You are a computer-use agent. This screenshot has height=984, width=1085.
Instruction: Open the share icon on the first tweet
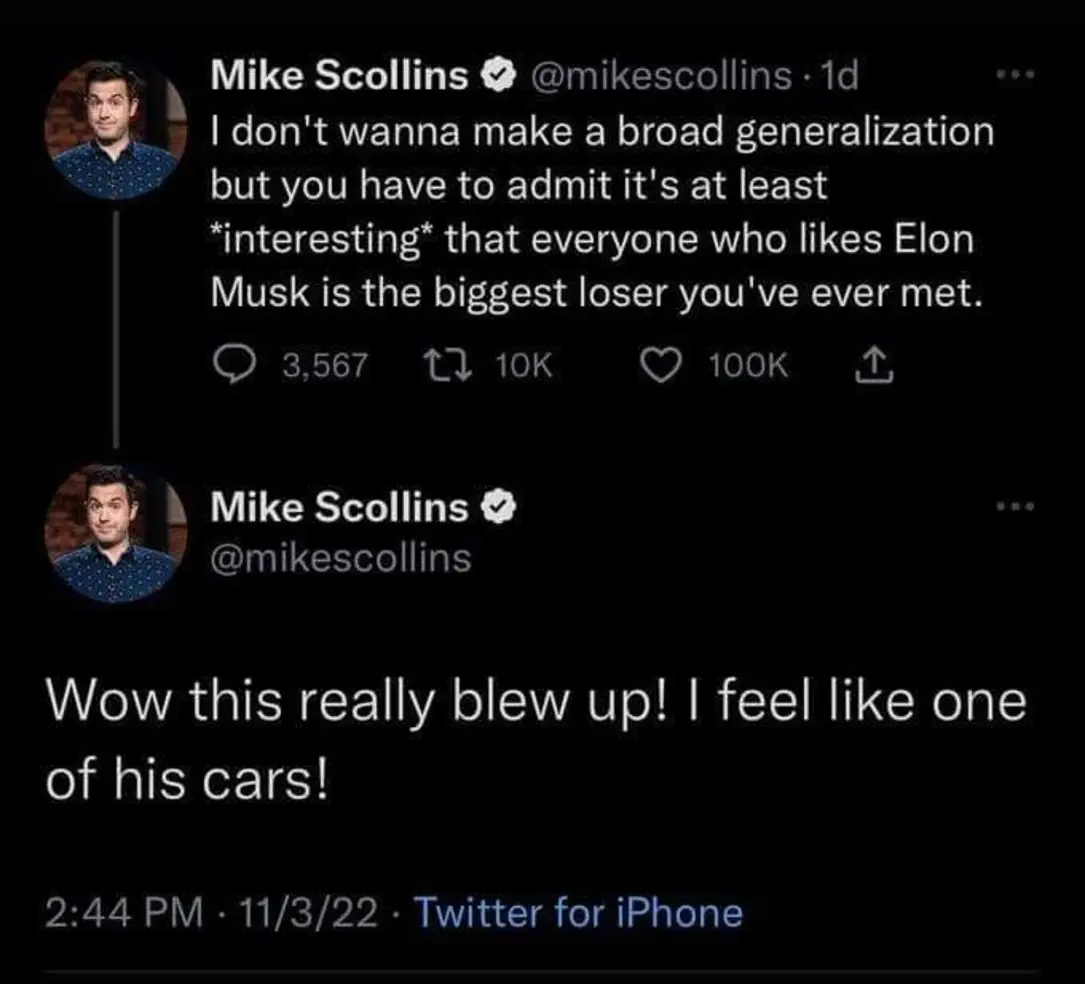874,363
